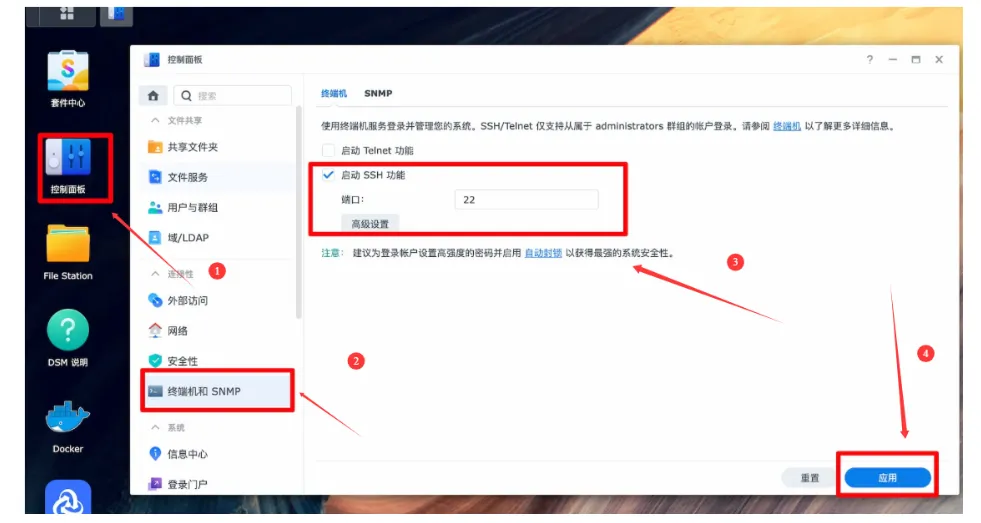Viewport: 981px width, 523px height.
Task: Select the 共享文件夹 text label
Action: (x=193, y=147)
